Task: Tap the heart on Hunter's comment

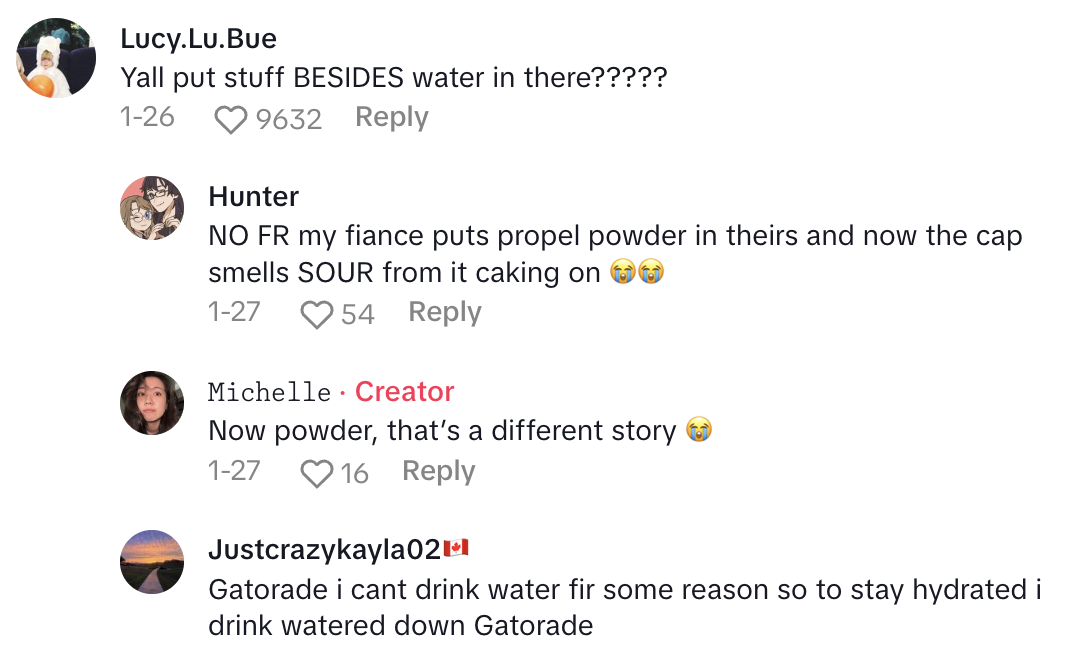Action: point(317,314)
